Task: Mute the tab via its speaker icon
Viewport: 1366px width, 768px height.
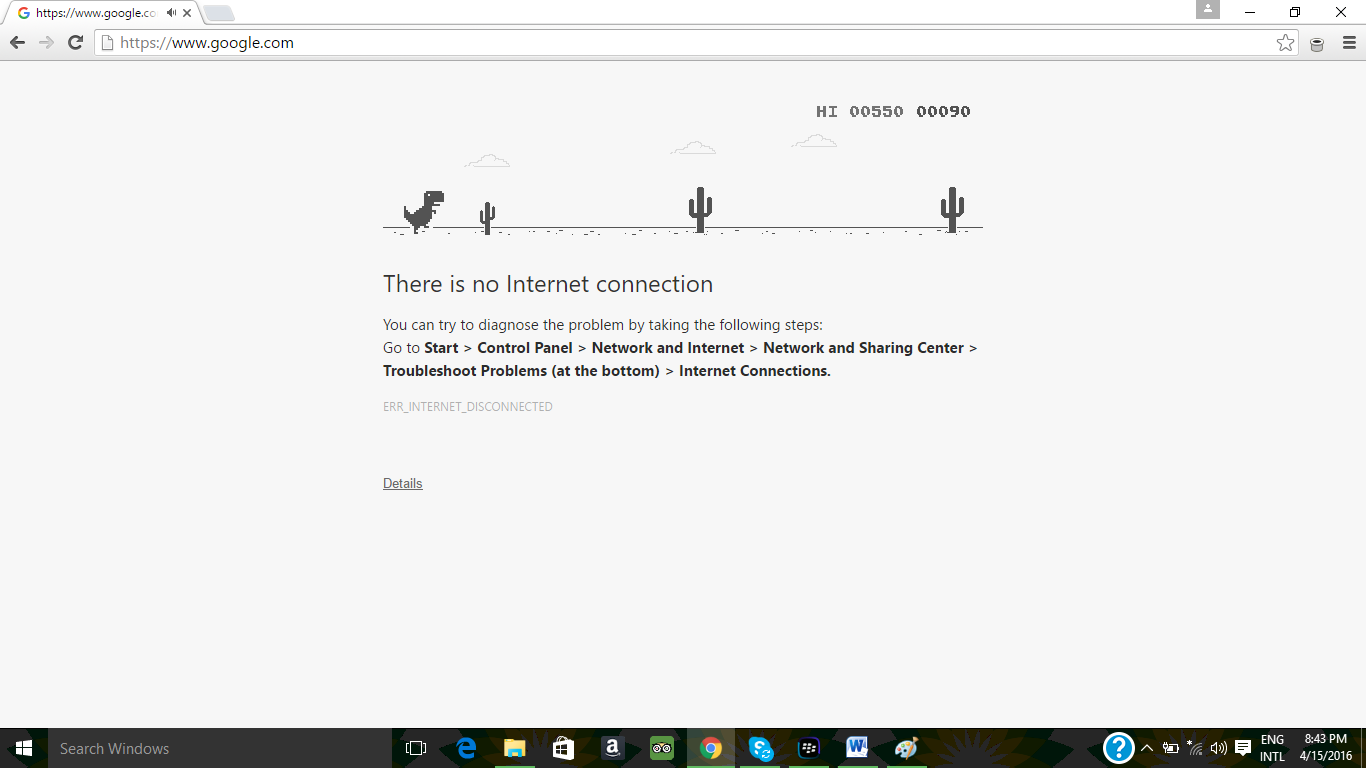Action: click(171, 13)
